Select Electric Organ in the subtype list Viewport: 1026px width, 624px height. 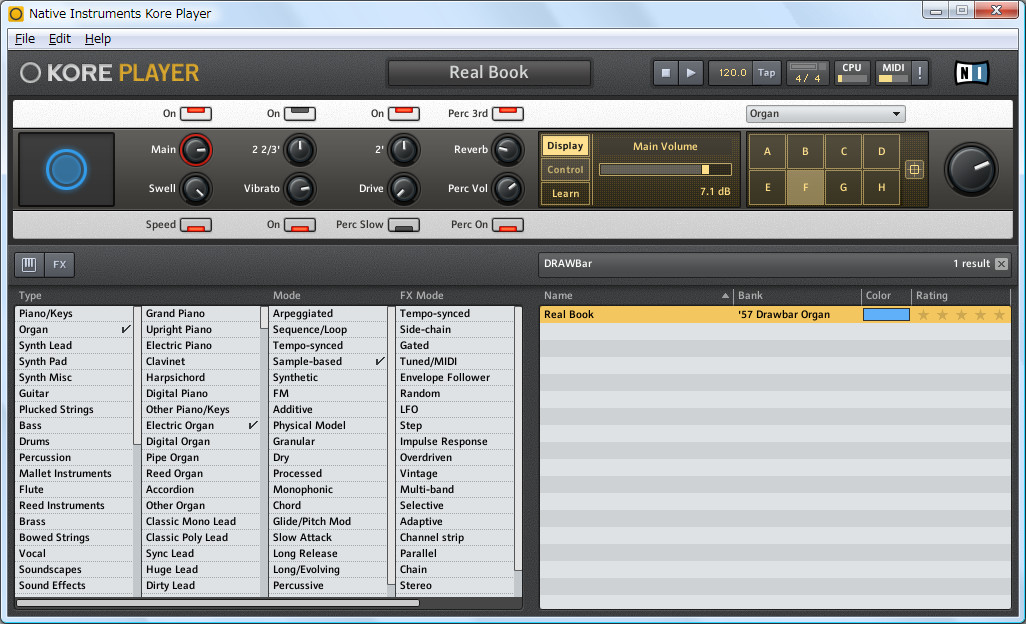[201, 426]
